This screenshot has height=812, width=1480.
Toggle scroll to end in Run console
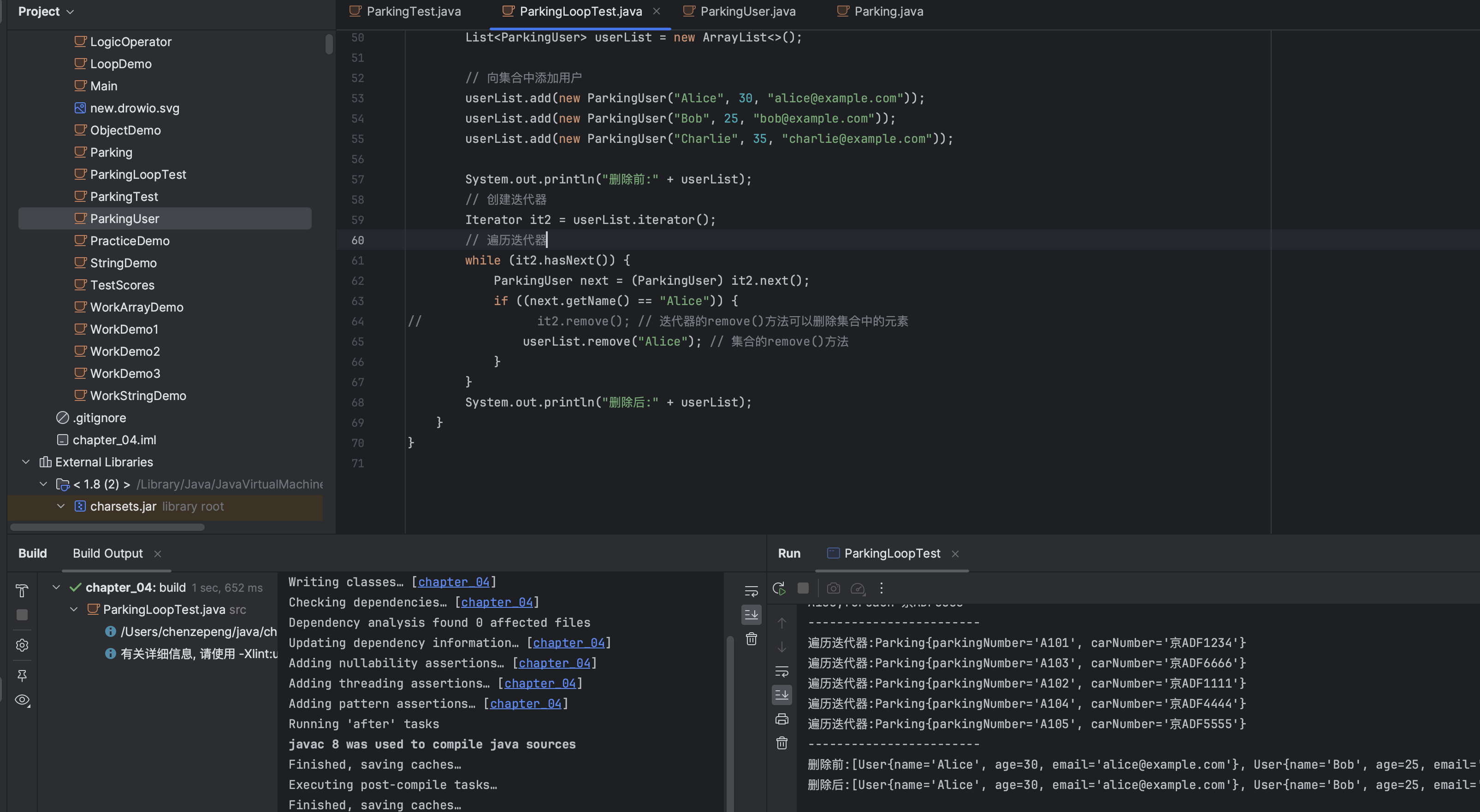click(781, 695)
